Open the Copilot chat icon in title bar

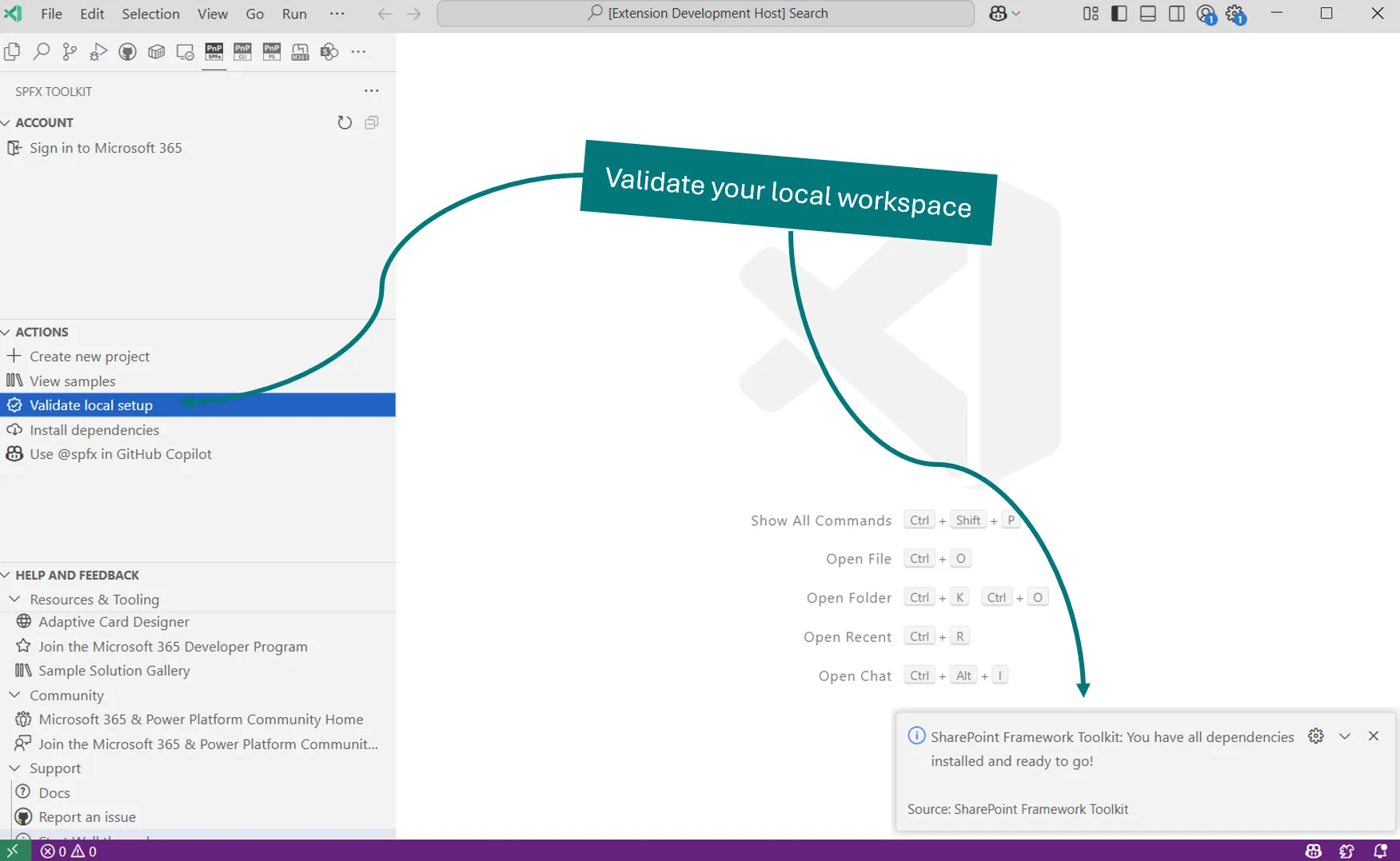(x=998, y=14)
